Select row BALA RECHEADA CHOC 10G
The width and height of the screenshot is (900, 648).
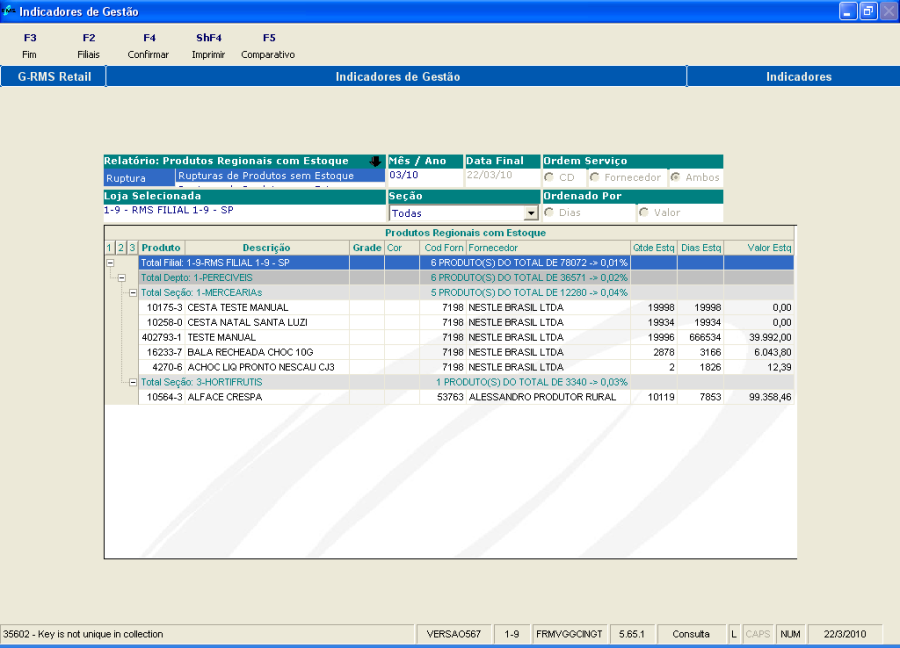coord(466,352)
